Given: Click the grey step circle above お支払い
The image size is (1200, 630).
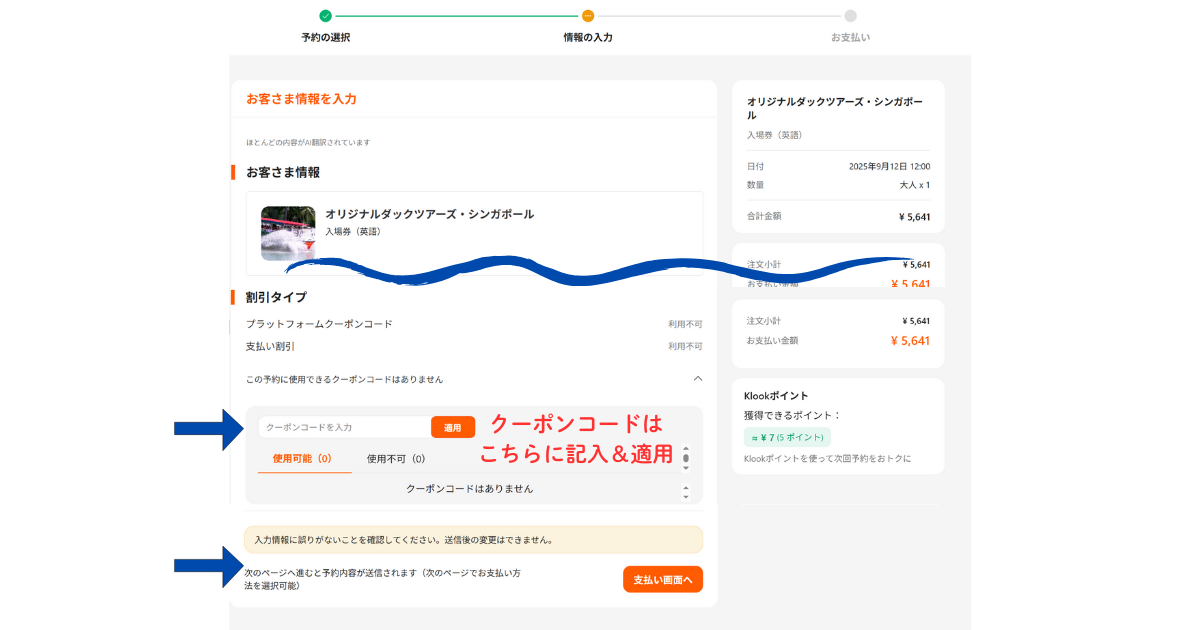Looking at the screenshot, I should point(851,16).
